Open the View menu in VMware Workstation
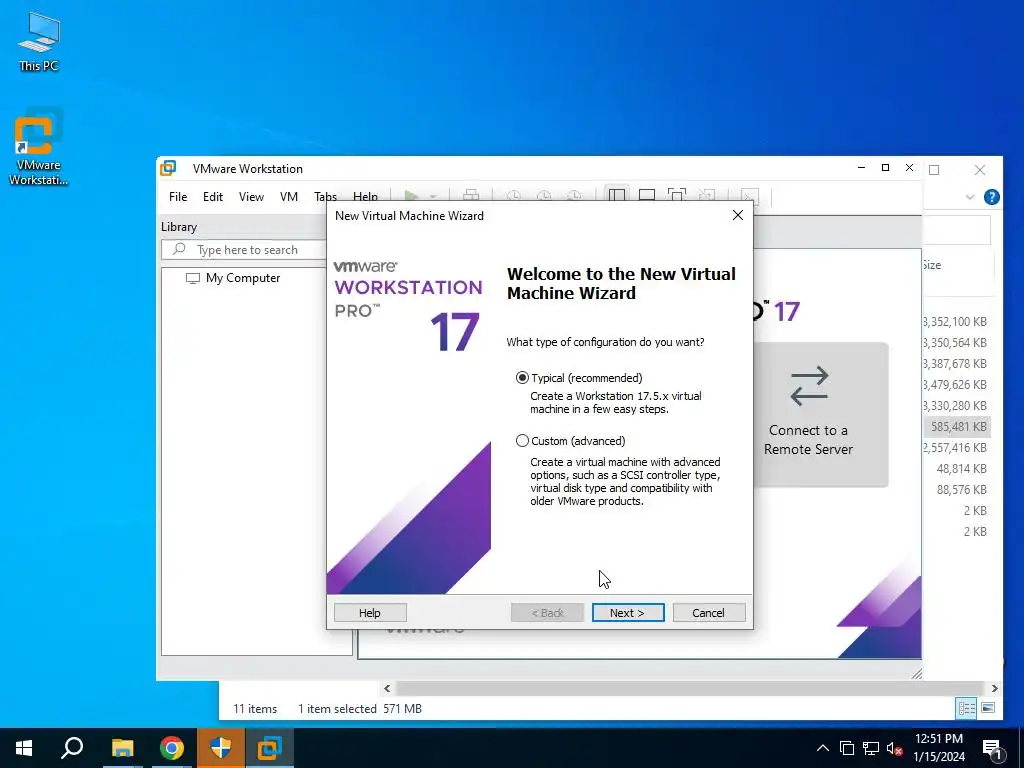 coord(251,197)
